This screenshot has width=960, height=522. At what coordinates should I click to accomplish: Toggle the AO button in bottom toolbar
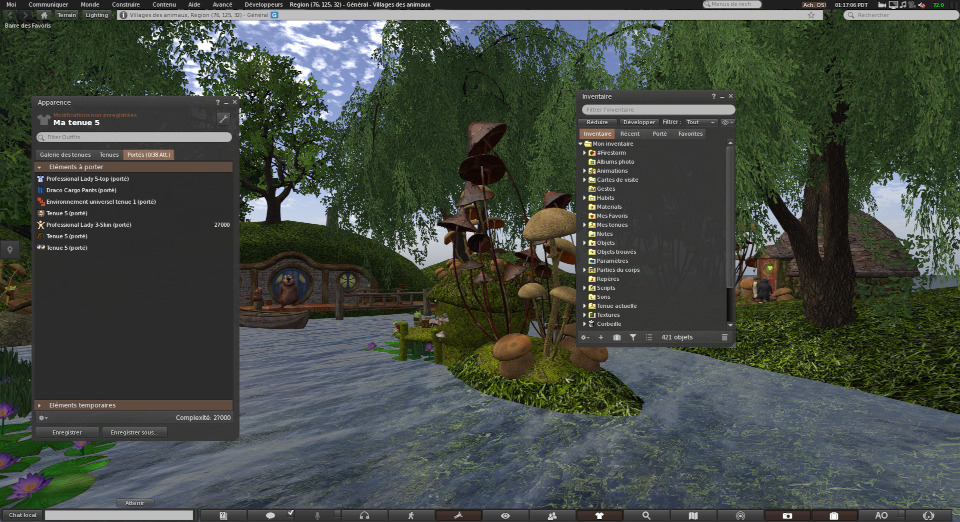(881, 515)
